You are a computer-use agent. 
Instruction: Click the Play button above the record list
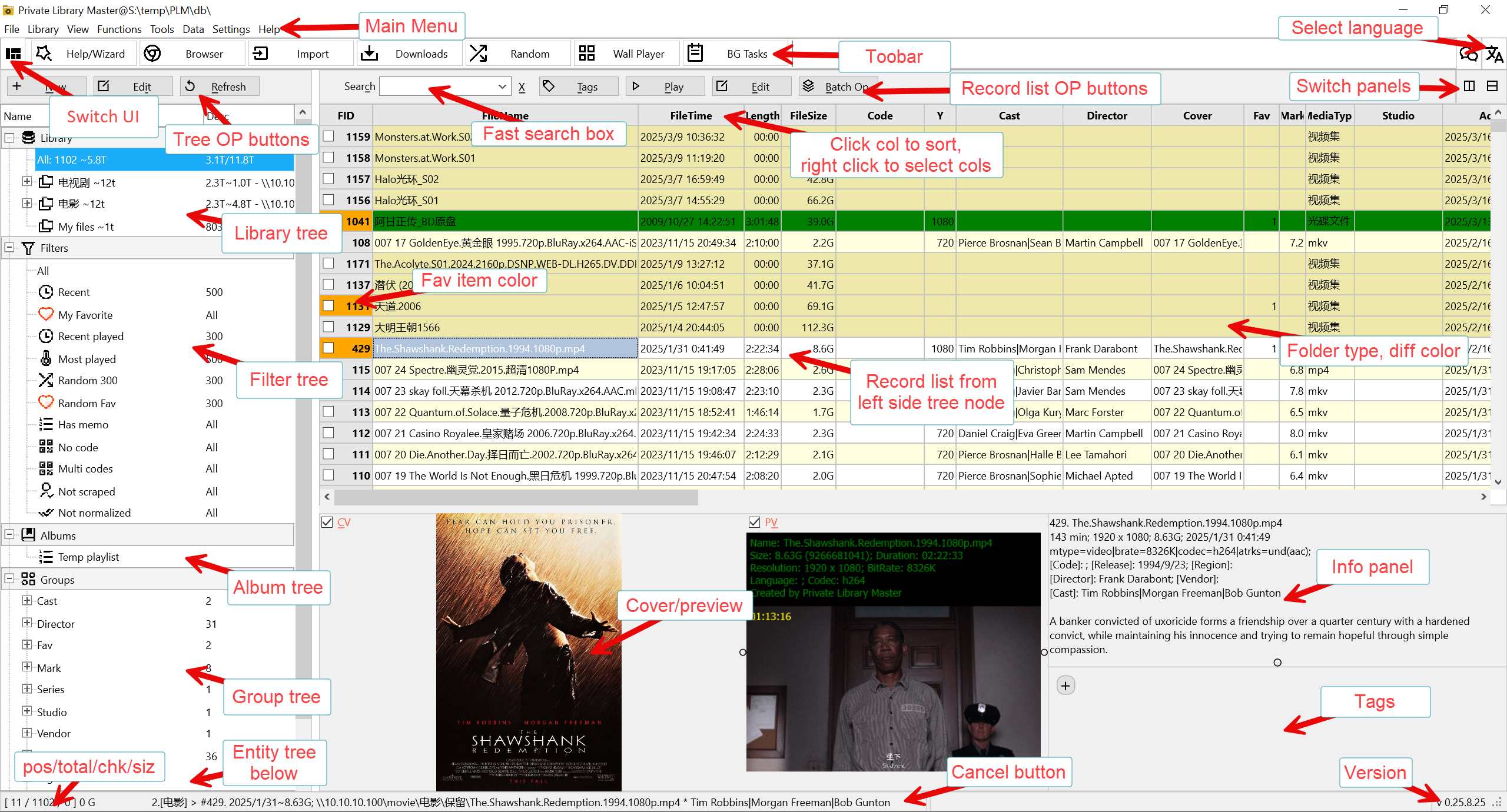(665, 87)
